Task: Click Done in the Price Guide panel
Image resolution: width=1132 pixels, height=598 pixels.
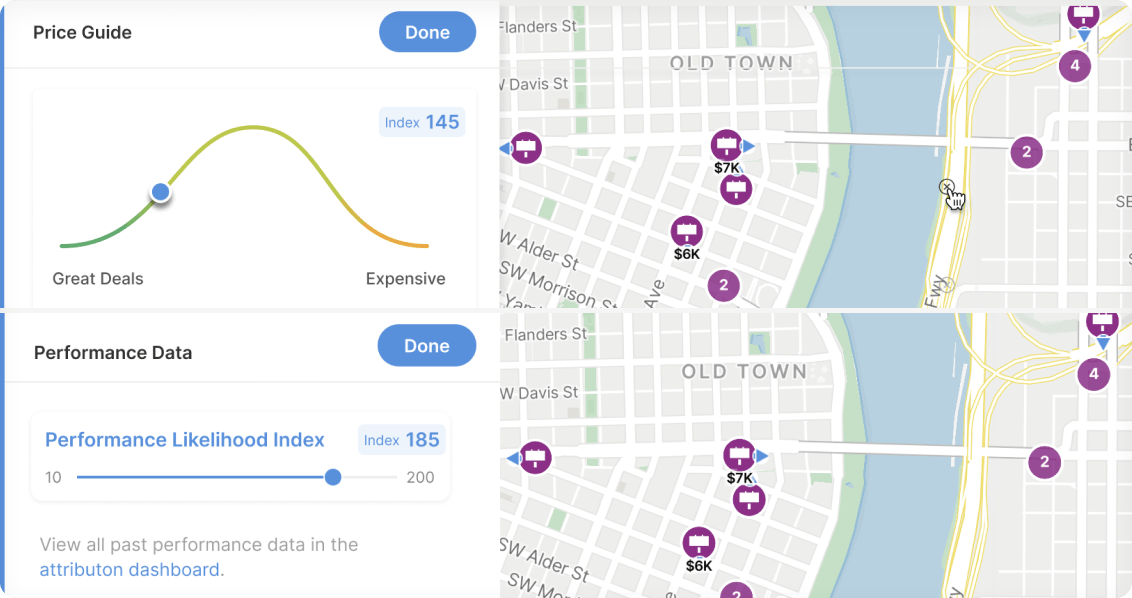Action: point(427,32)
